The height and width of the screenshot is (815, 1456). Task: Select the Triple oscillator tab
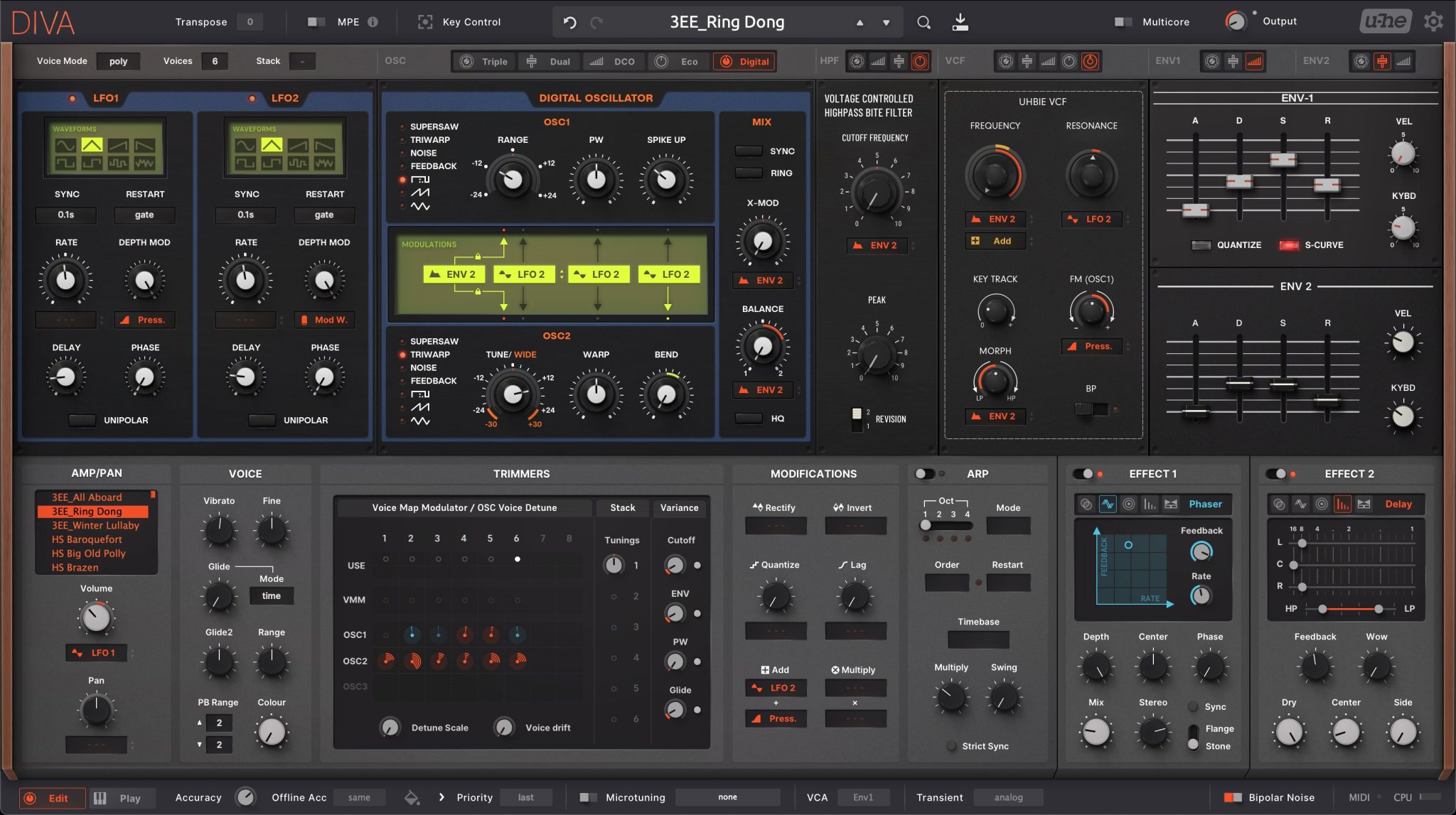[484, 62]
